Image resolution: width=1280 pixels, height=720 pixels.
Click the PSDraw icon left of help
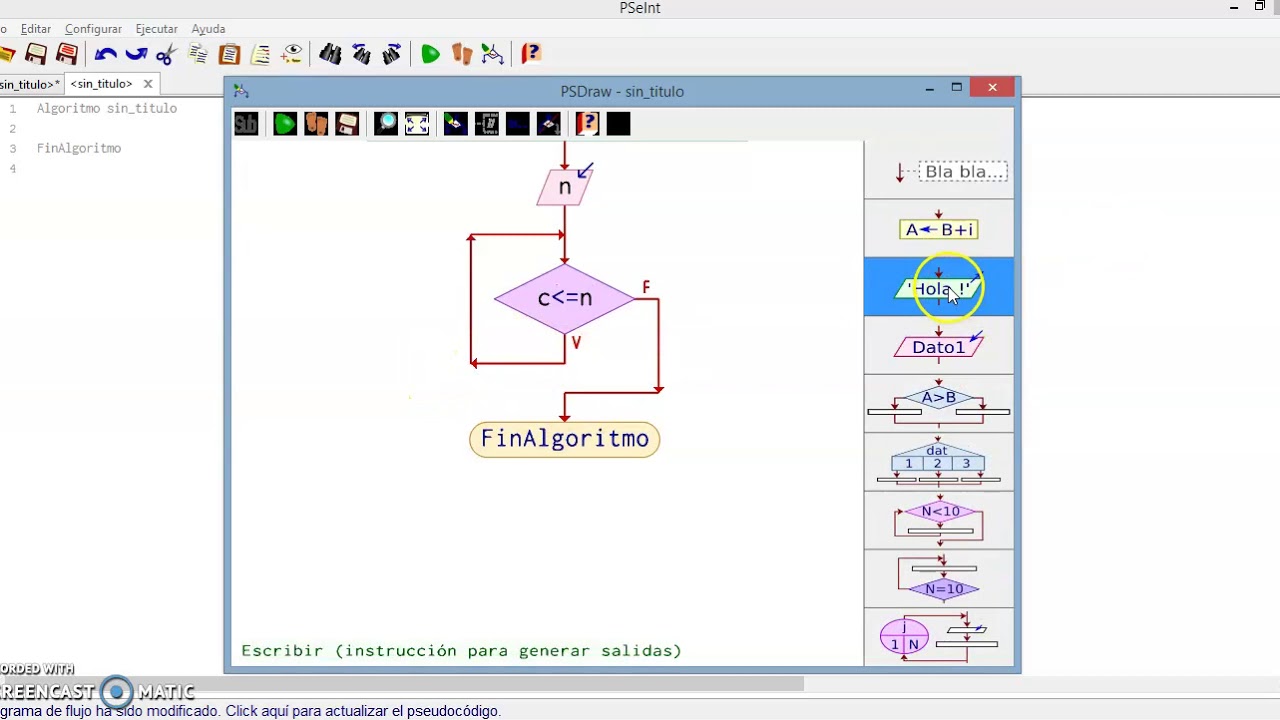click(x=548, y=124)
